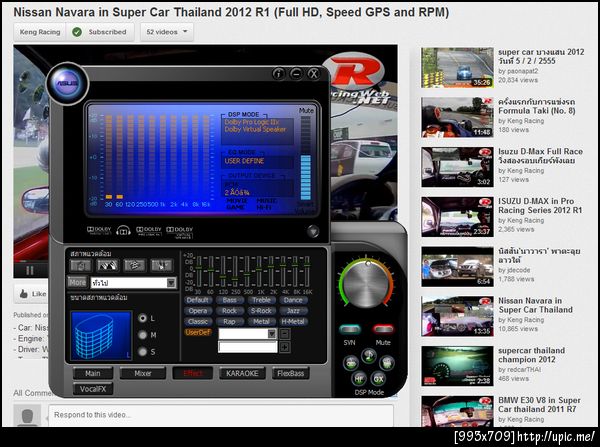Click the master volume knob
This screenshot has width=600, height=447.
click(x=366, y=283)
